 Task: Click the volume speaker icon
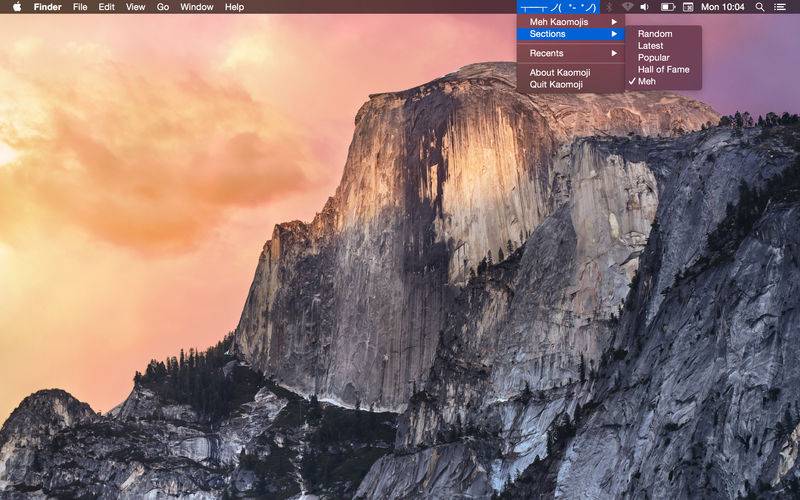click(645, 7)
